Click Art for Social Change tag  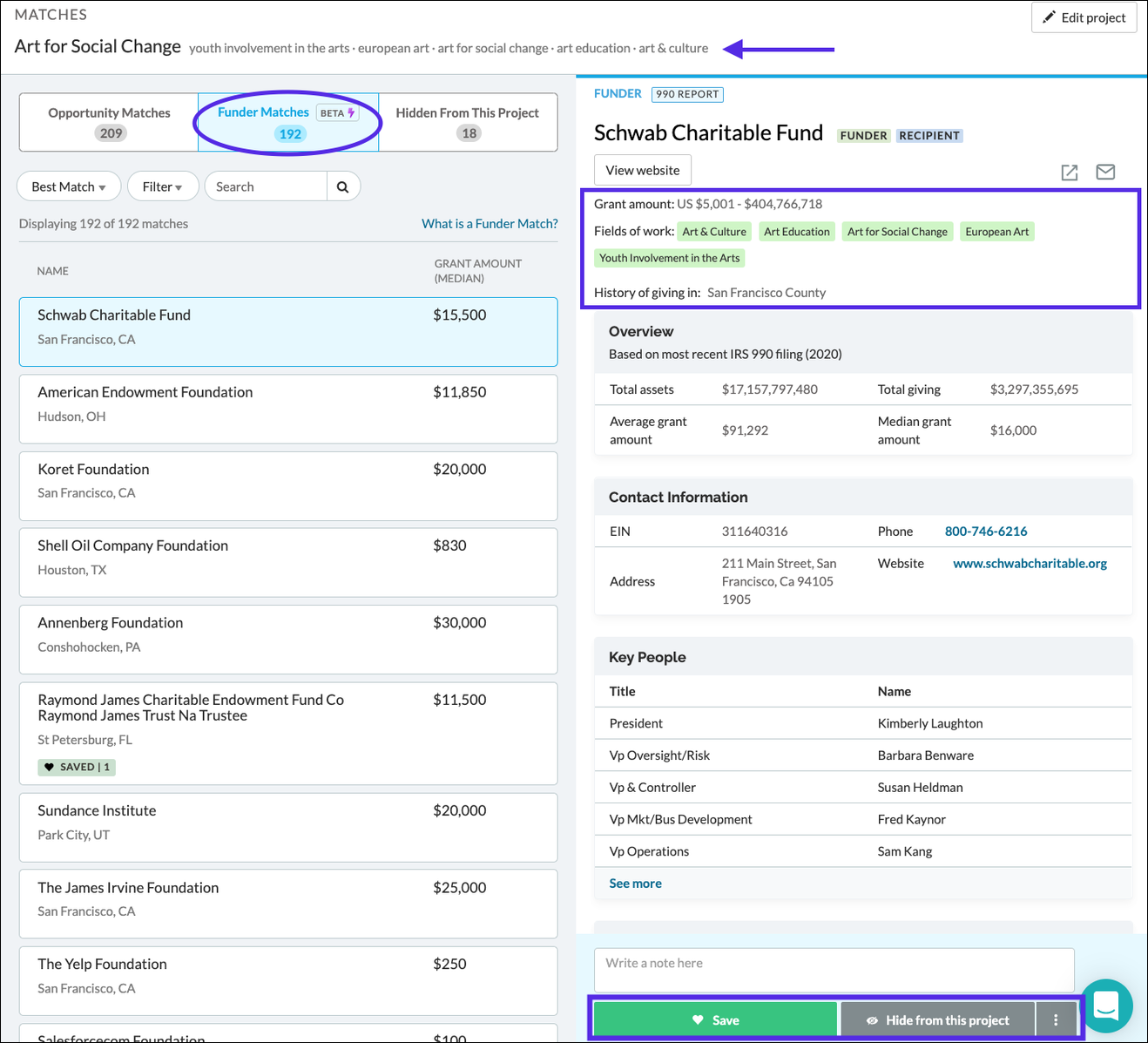click(897, 232)
